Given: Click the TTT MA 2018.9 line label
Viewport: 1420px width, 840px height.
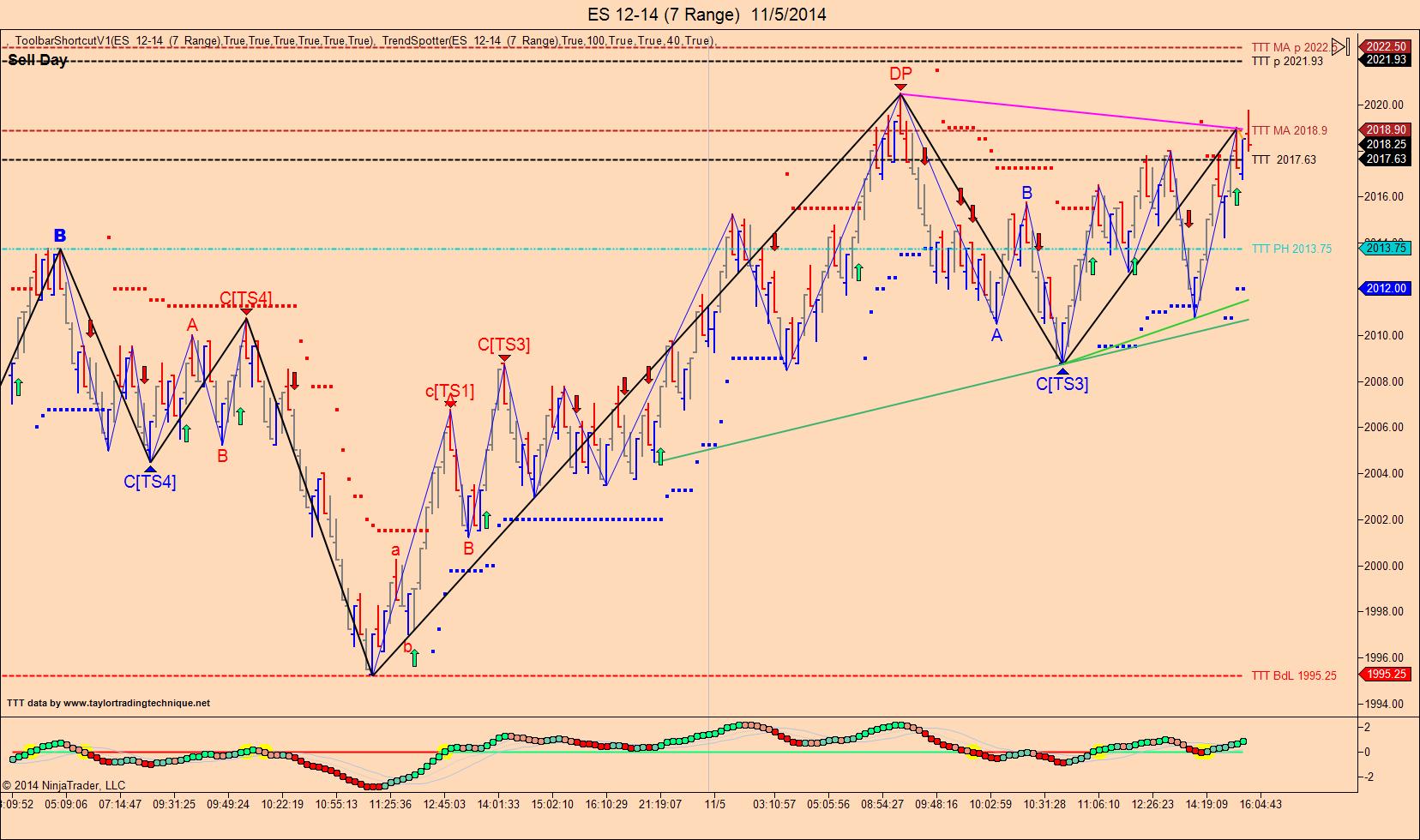Looking at the screenshot, I should [x=1289, y=130].
